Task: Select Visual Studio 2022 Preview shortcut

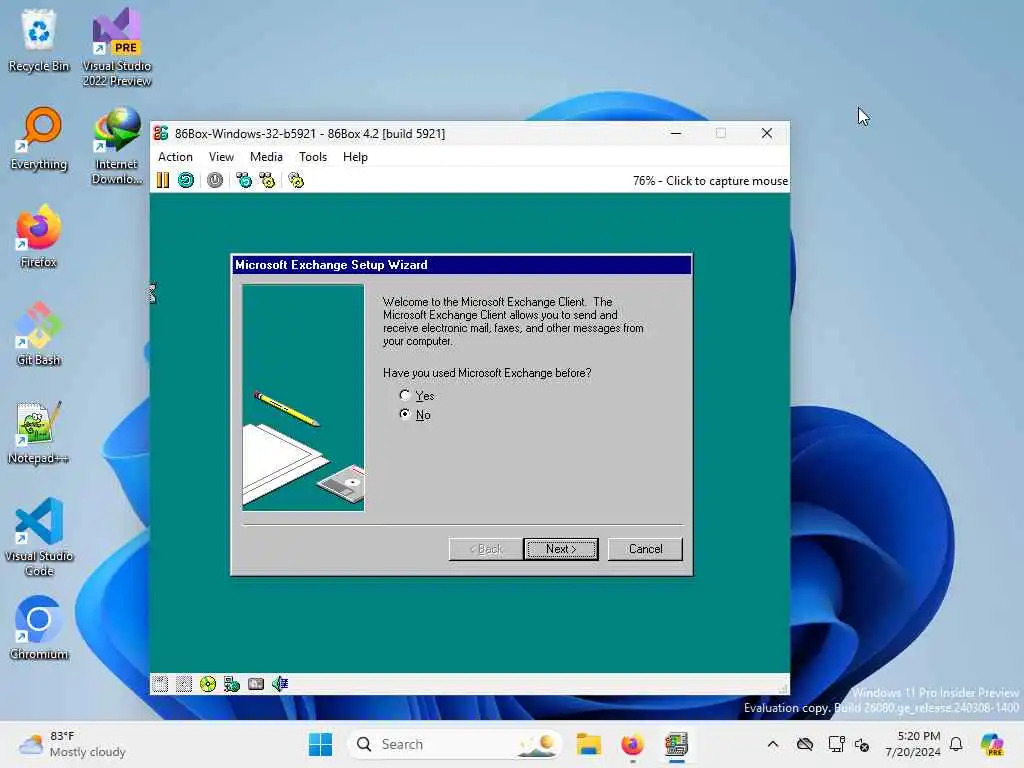Action: point(117,48)
